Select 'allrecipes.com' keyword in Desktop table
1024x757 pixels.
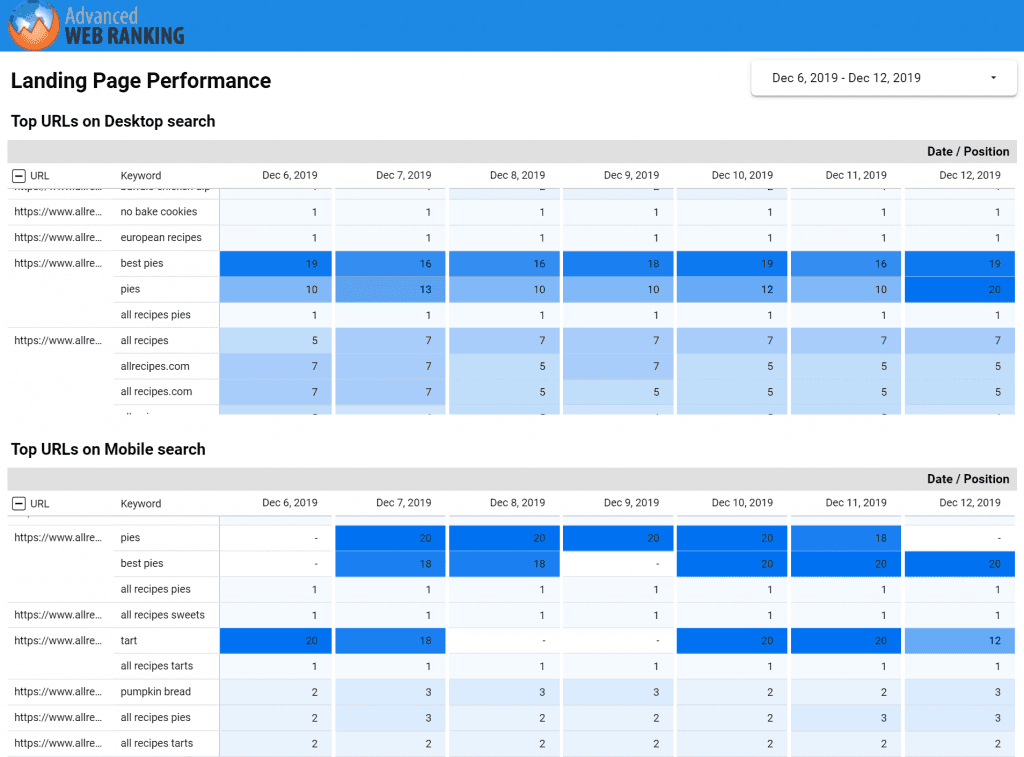coord(155,366)
